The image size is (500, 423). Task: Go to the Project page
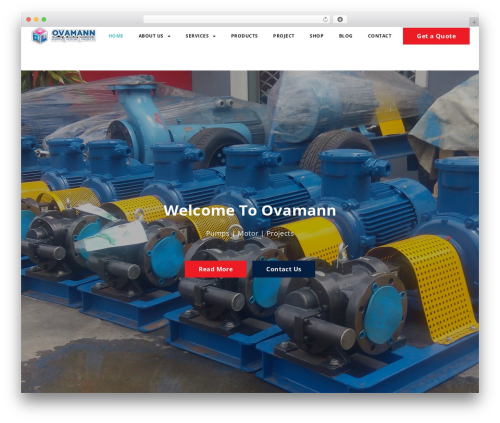pos(284,36)
